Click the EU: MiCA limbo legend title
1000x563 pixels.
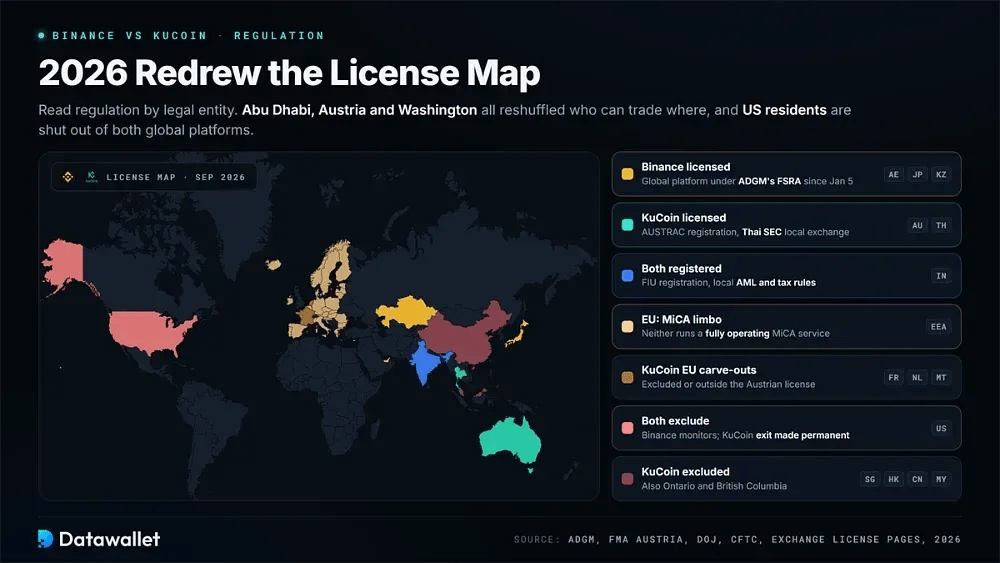coord(681,319)
